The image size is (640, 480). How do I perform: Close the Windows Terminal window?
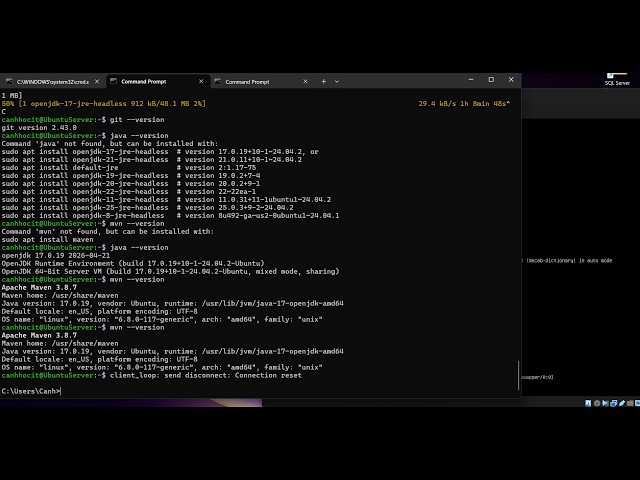click(511, 80)
